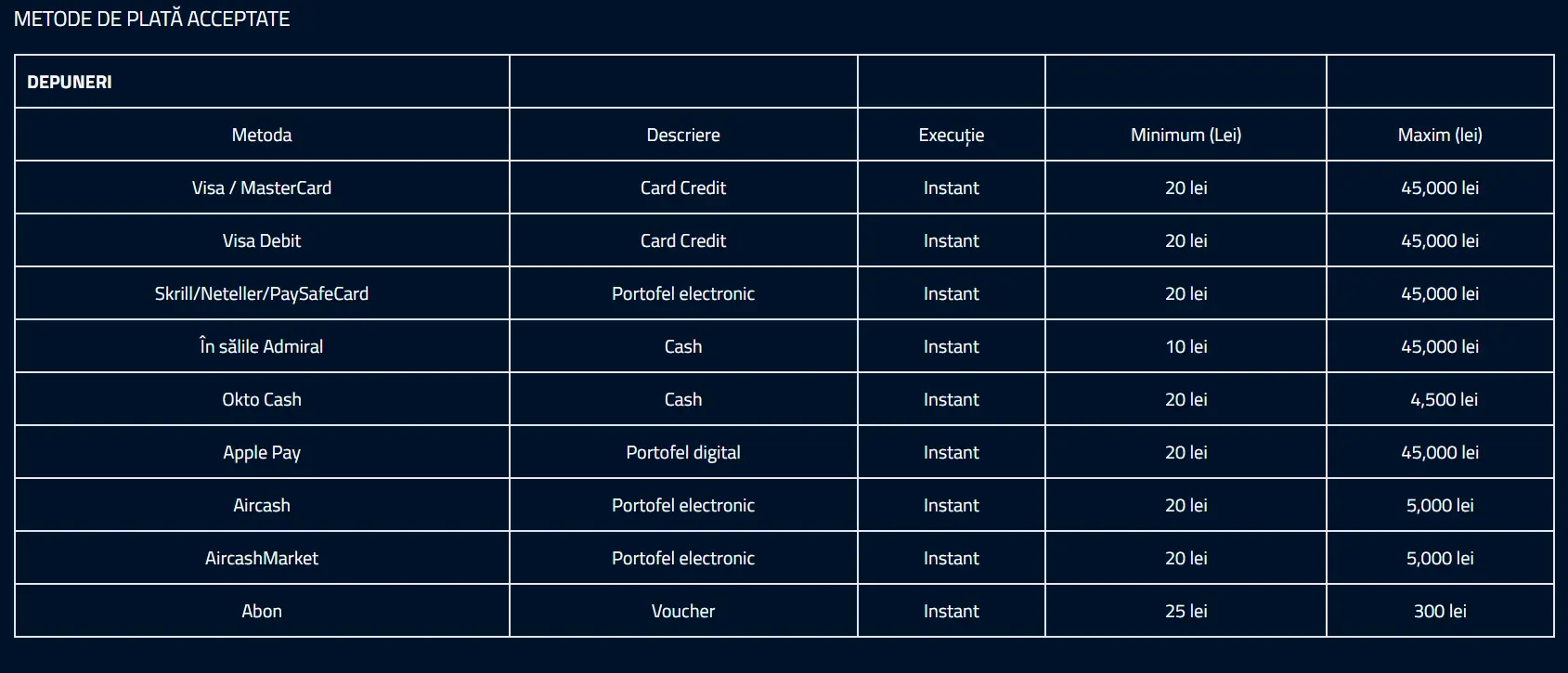Click the Skrill/Neteller/PaySafeCard method cell
This screenshot has width=1568, height=673.
coord(262,293)
